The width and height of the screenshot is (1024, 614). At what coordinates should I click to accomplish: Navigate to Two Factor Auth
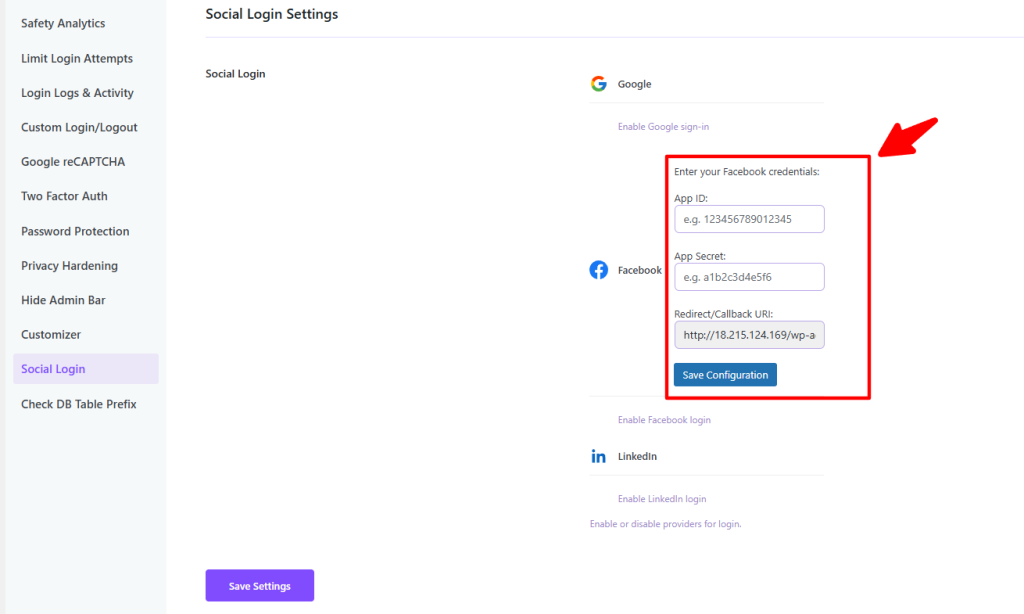64,196
